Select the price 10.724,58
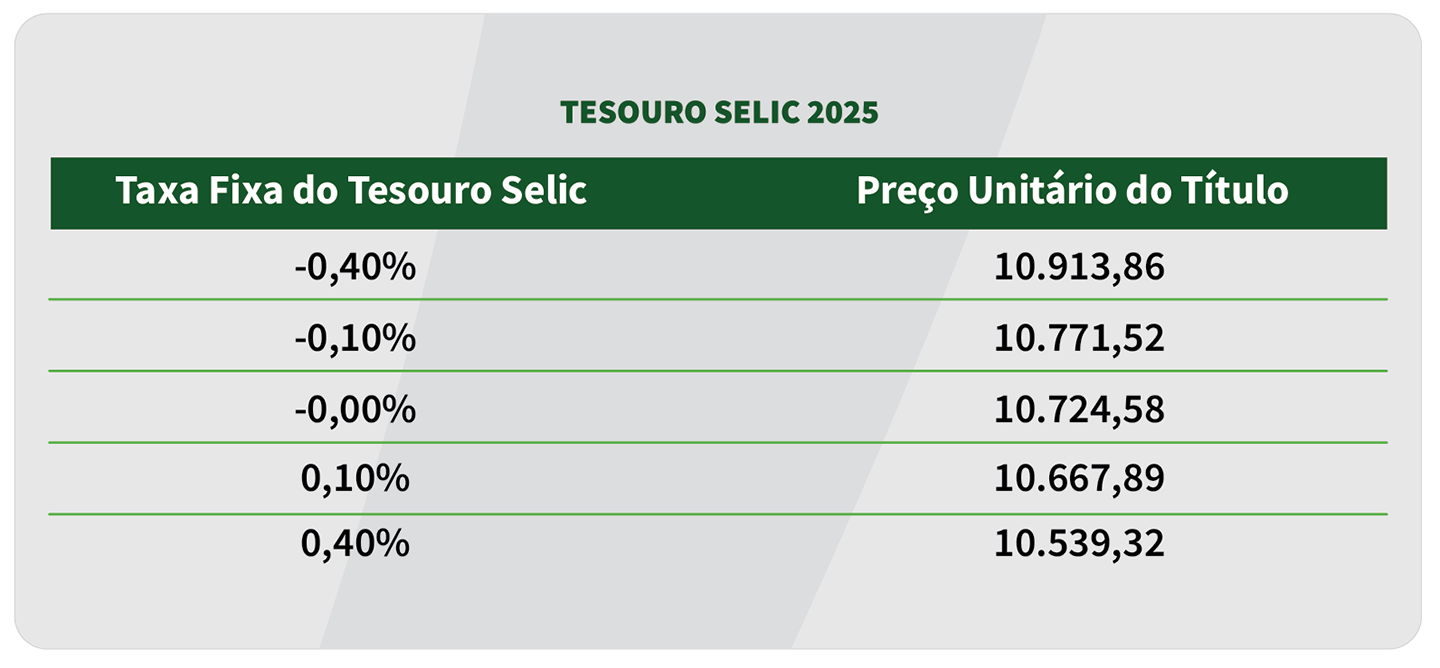This screenshot has width=1440, height=668. [x=1080, y=410]
